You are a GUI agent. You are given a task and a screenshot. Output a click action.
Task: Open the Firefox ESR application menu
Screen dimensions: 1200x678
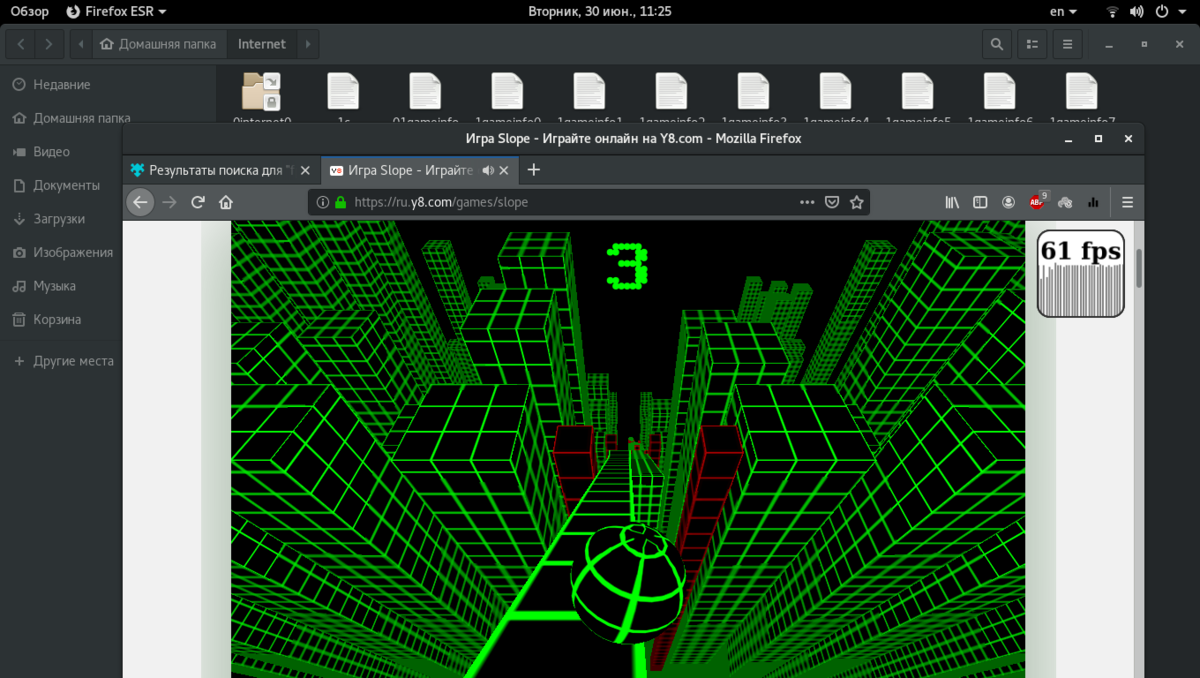116,11
